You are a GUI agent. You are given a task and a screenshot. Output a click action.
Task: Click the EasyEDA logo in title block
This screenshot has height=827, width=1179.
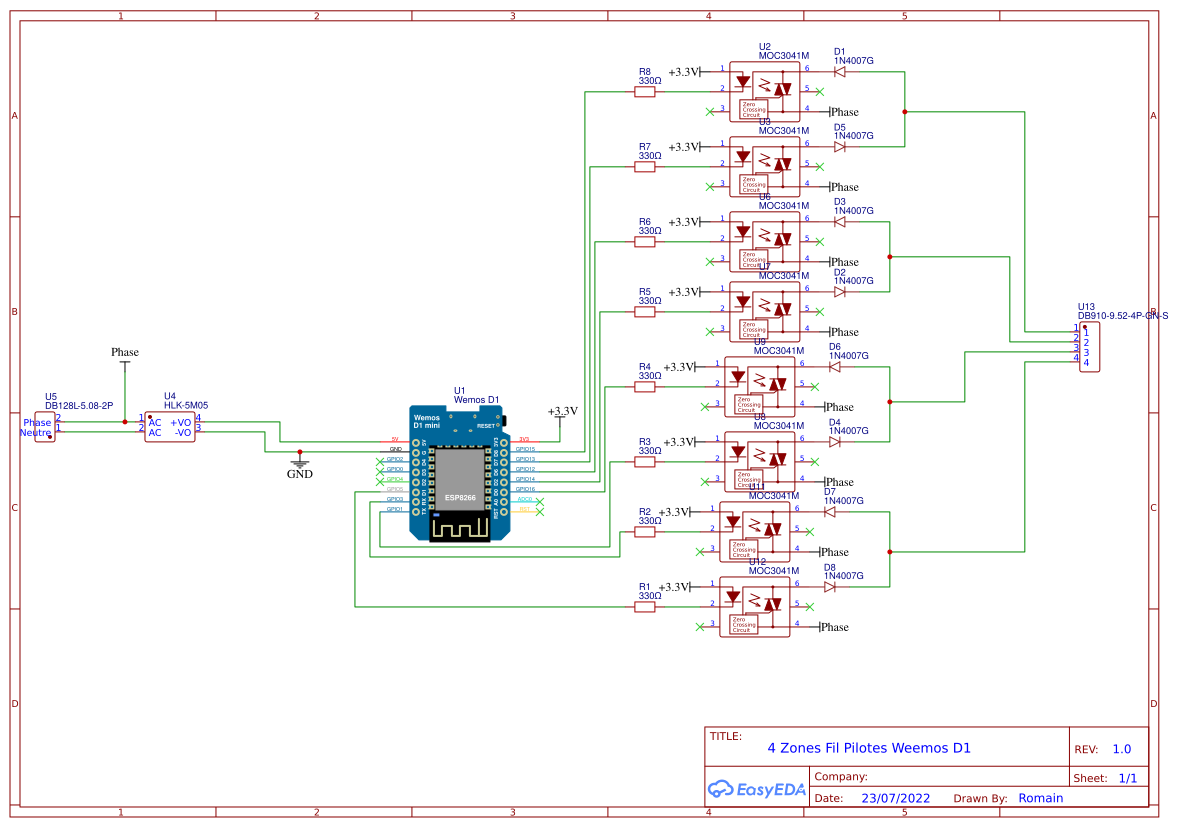click(756, 789)
